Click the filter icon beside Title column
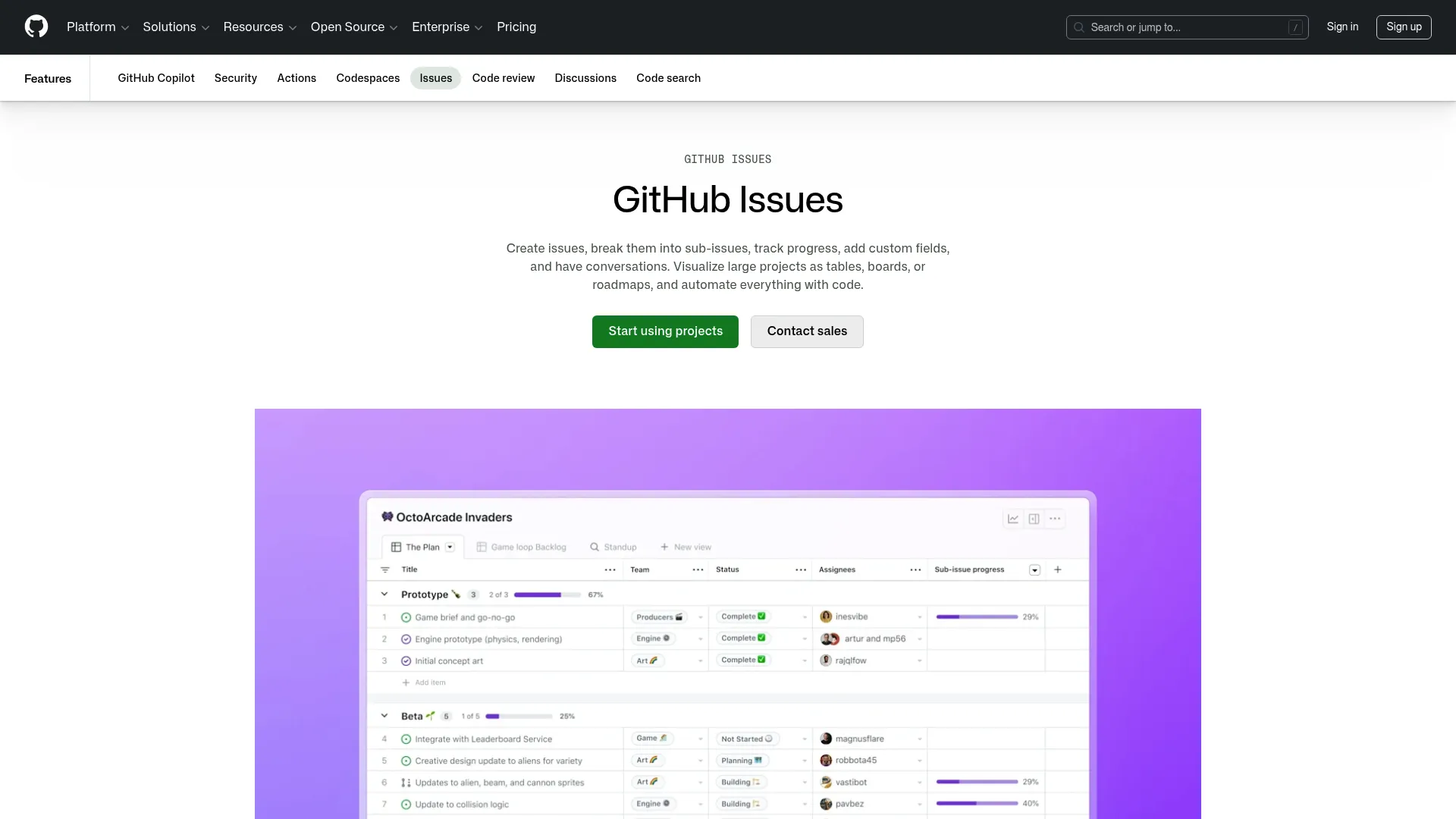The height and width of the screenshot is (819, 1456). tap(385, 570)
